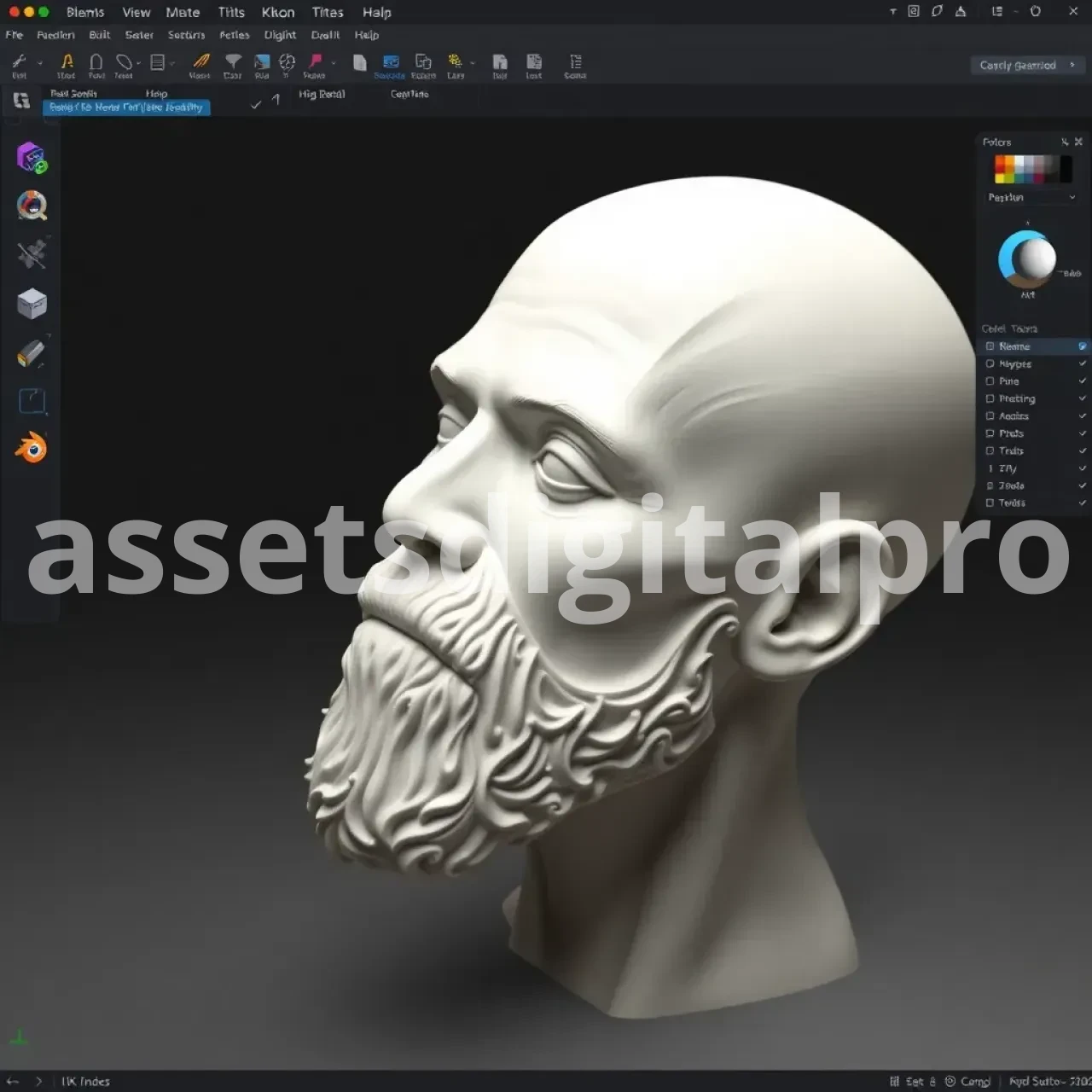Open the dropdown under the color palette
1092x1092 pixels.
(1031, 197)
